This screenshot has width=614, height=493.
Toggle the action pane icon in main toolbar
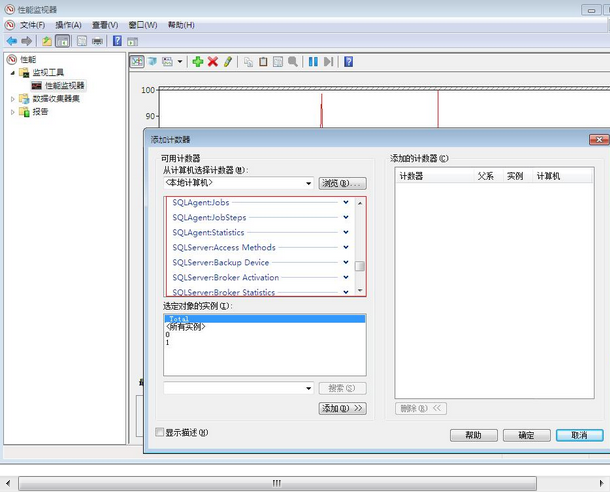pos(133,41)
